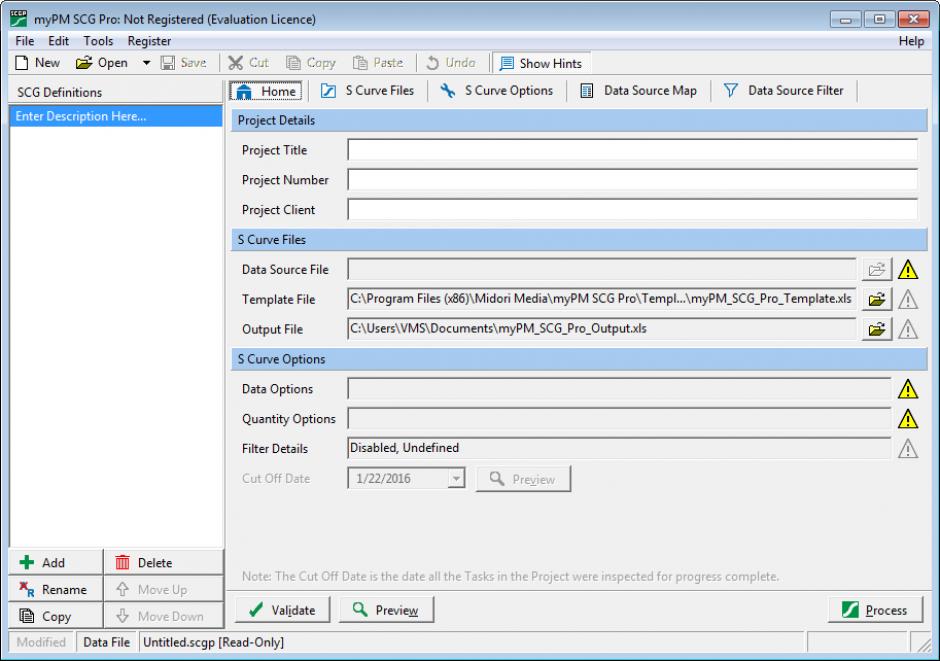Browse for the Output File folder icon

tap(876, 329)
